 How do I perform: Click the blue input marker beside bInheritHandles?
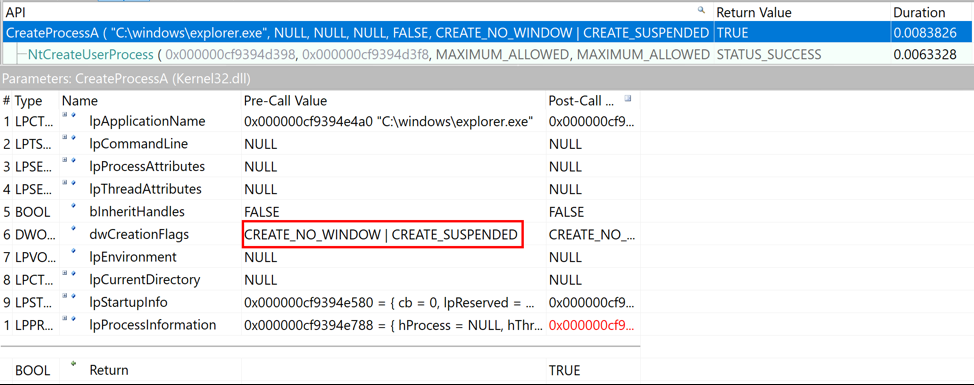tap(73, 206)
